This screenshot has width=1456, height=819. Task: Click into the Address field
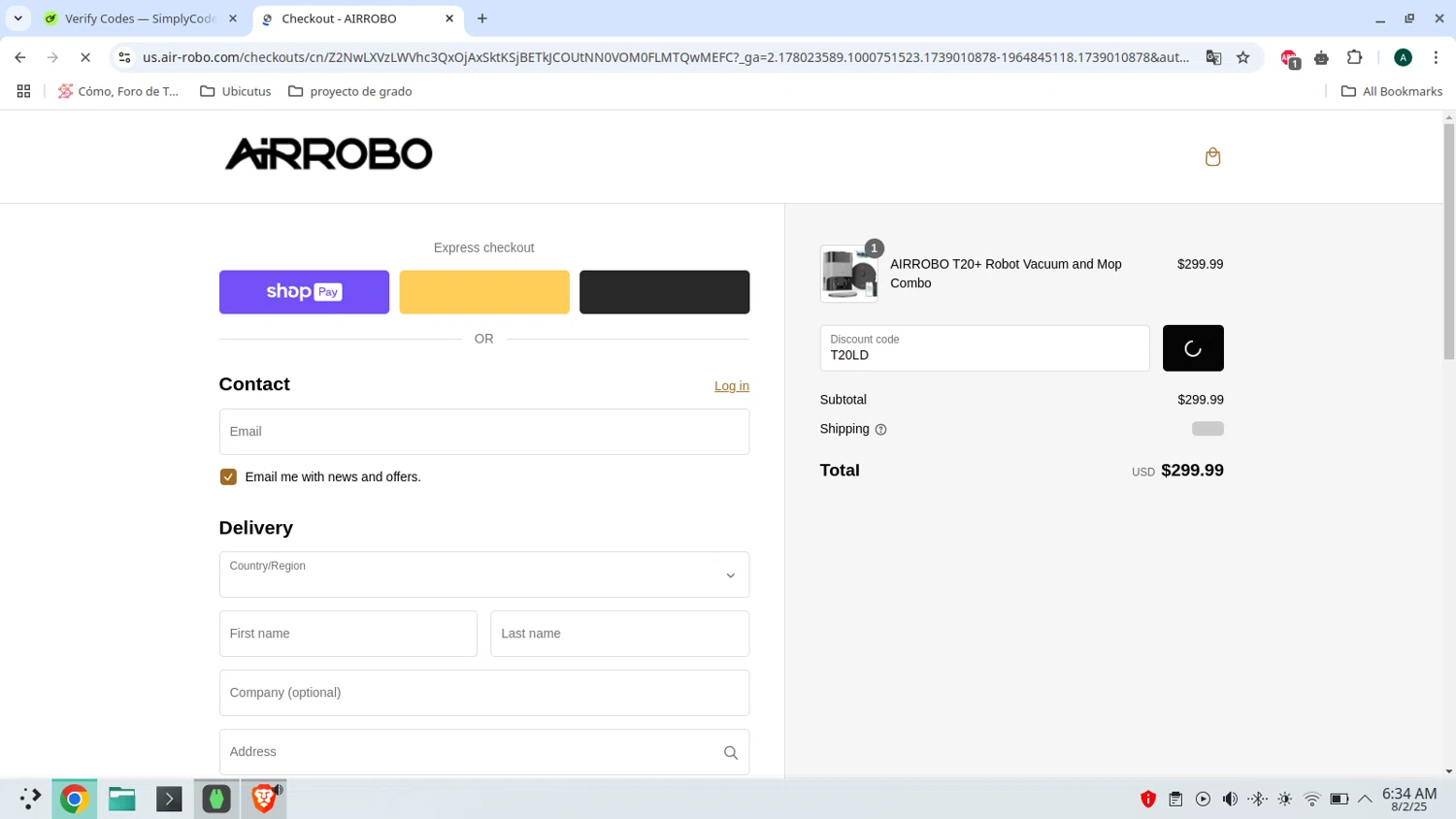483,752
